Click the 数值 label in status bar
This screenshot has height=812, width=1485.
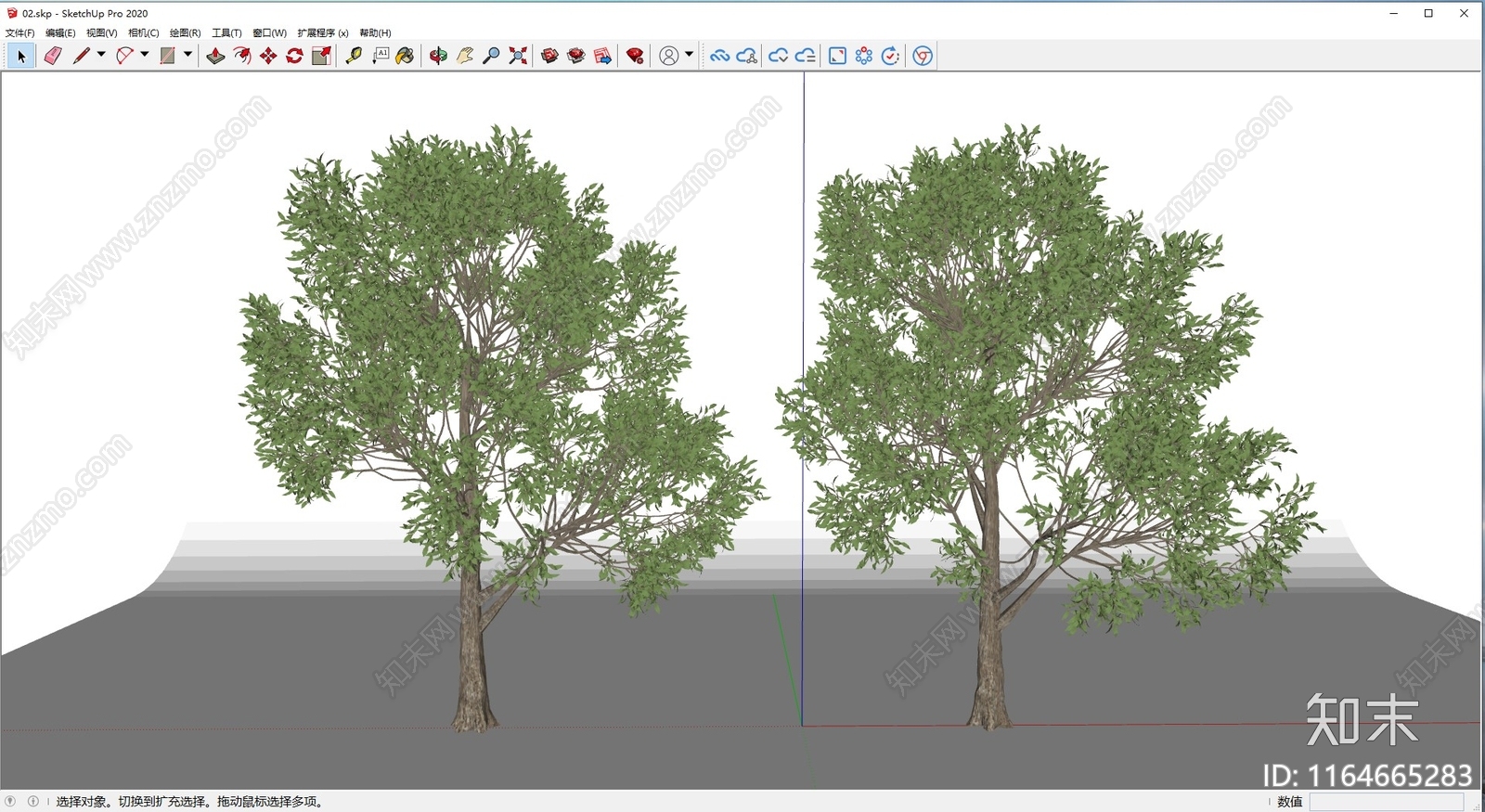tap(1290, 802)
